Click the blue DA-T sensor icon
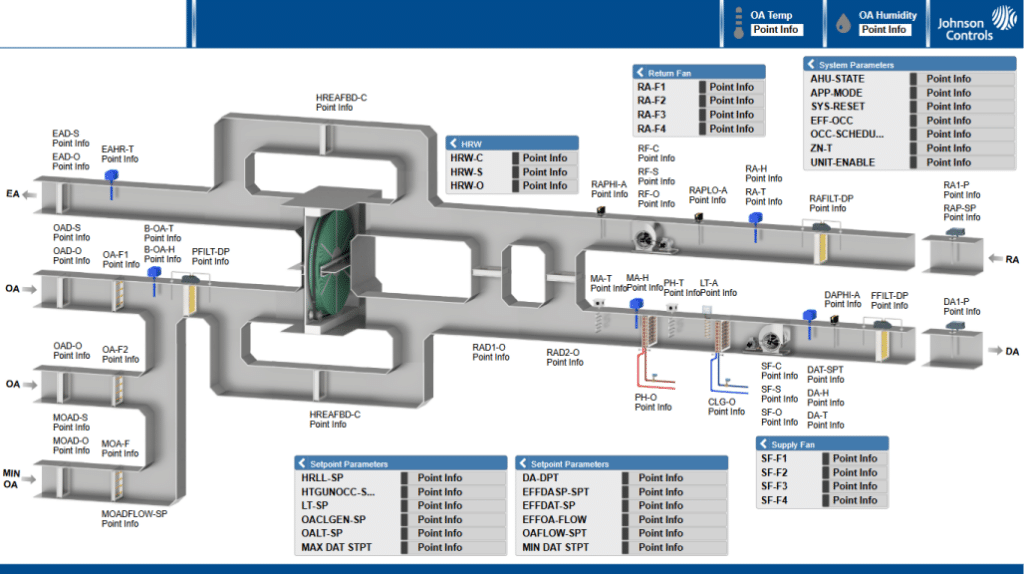Screen dimensions: 1024x574 (x=810, y=323)
